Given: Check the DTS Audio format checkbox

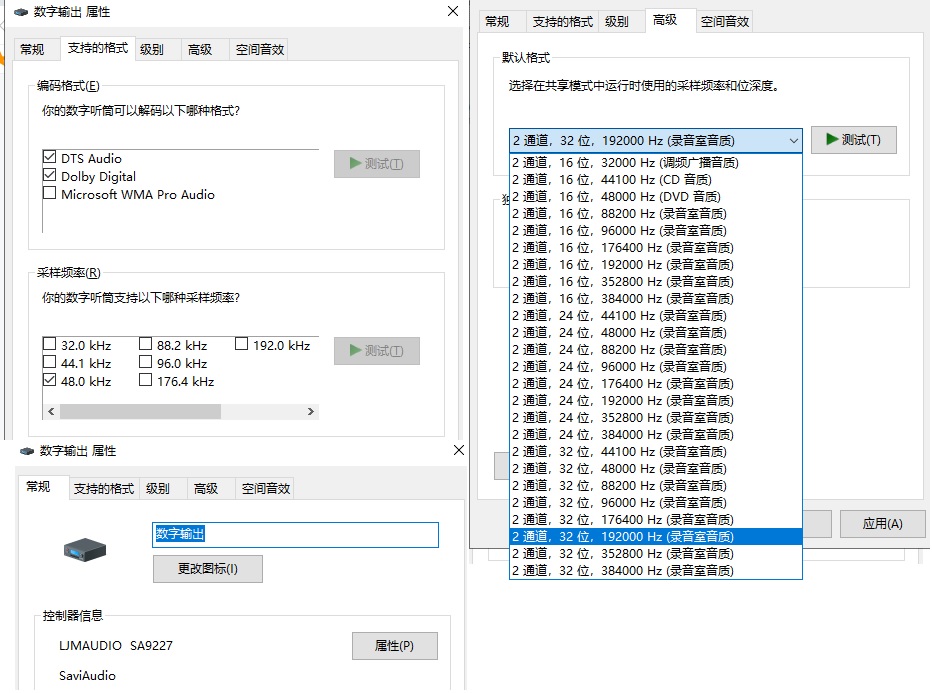Looking at the screenshot, I should tap(50, 158).
